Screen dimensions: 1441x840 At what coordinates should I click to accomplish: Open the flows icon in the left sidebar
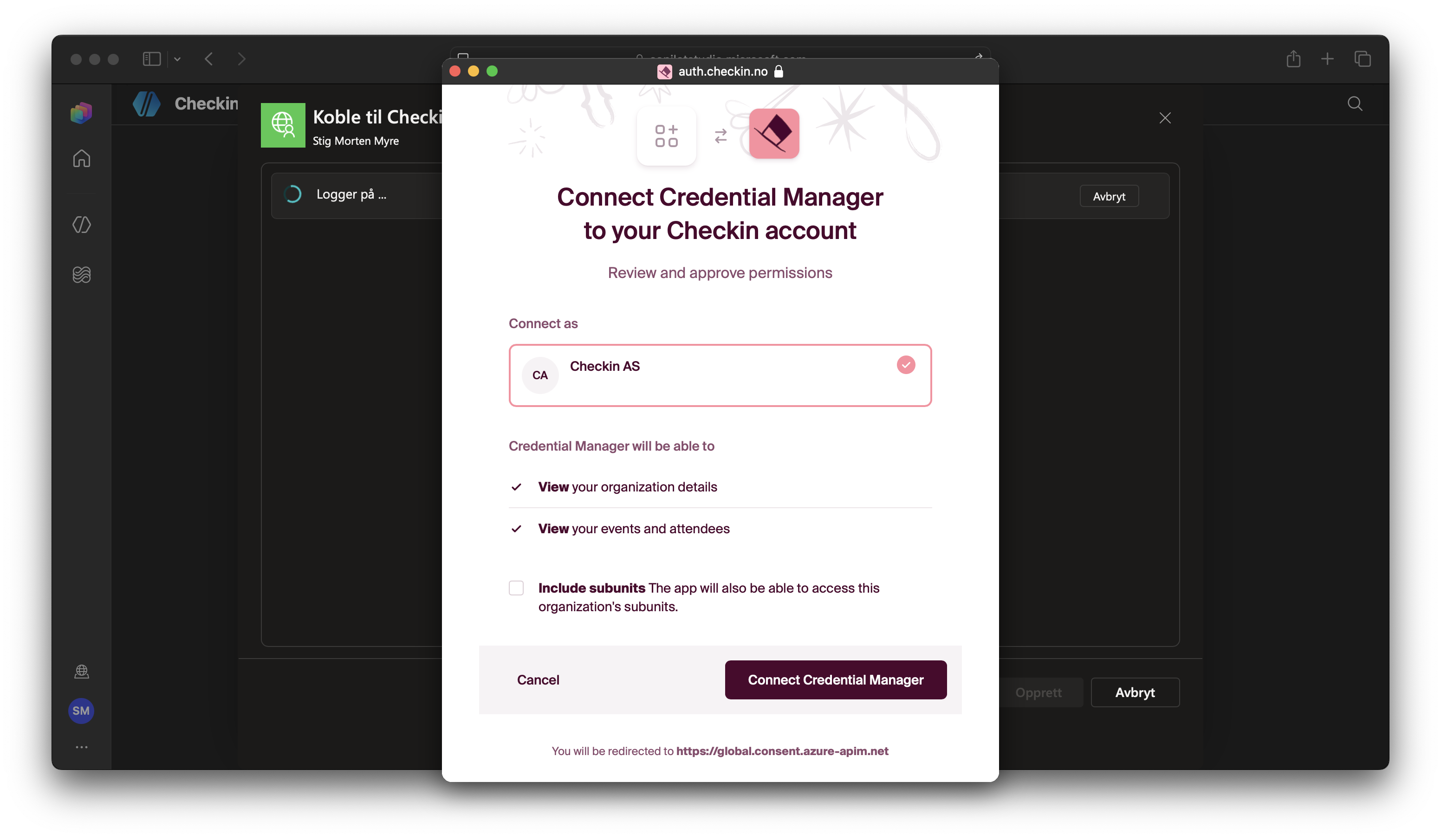(x=82, y=274)
